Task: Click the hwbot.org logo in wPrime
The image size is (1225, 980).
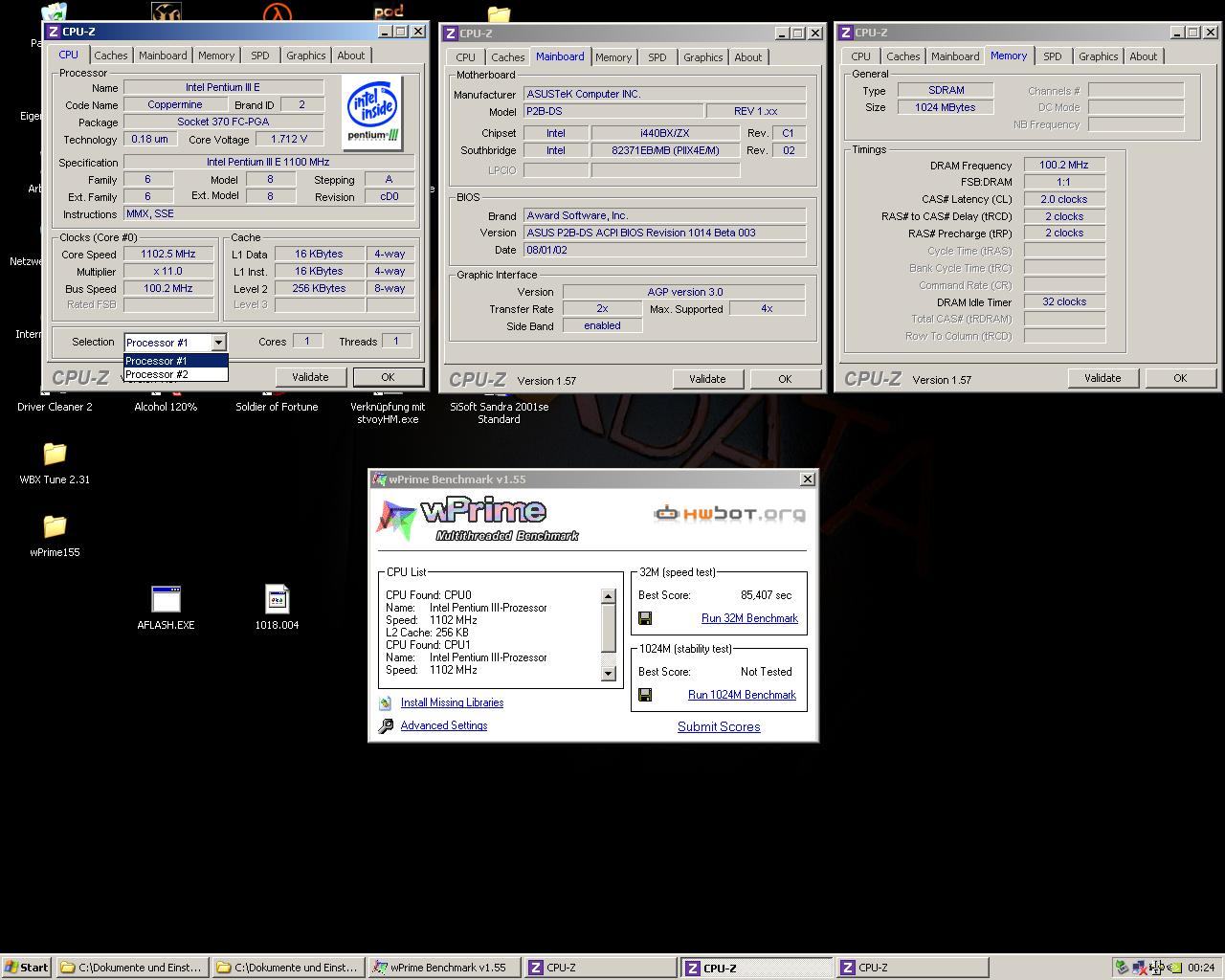Action: point(729,515)
